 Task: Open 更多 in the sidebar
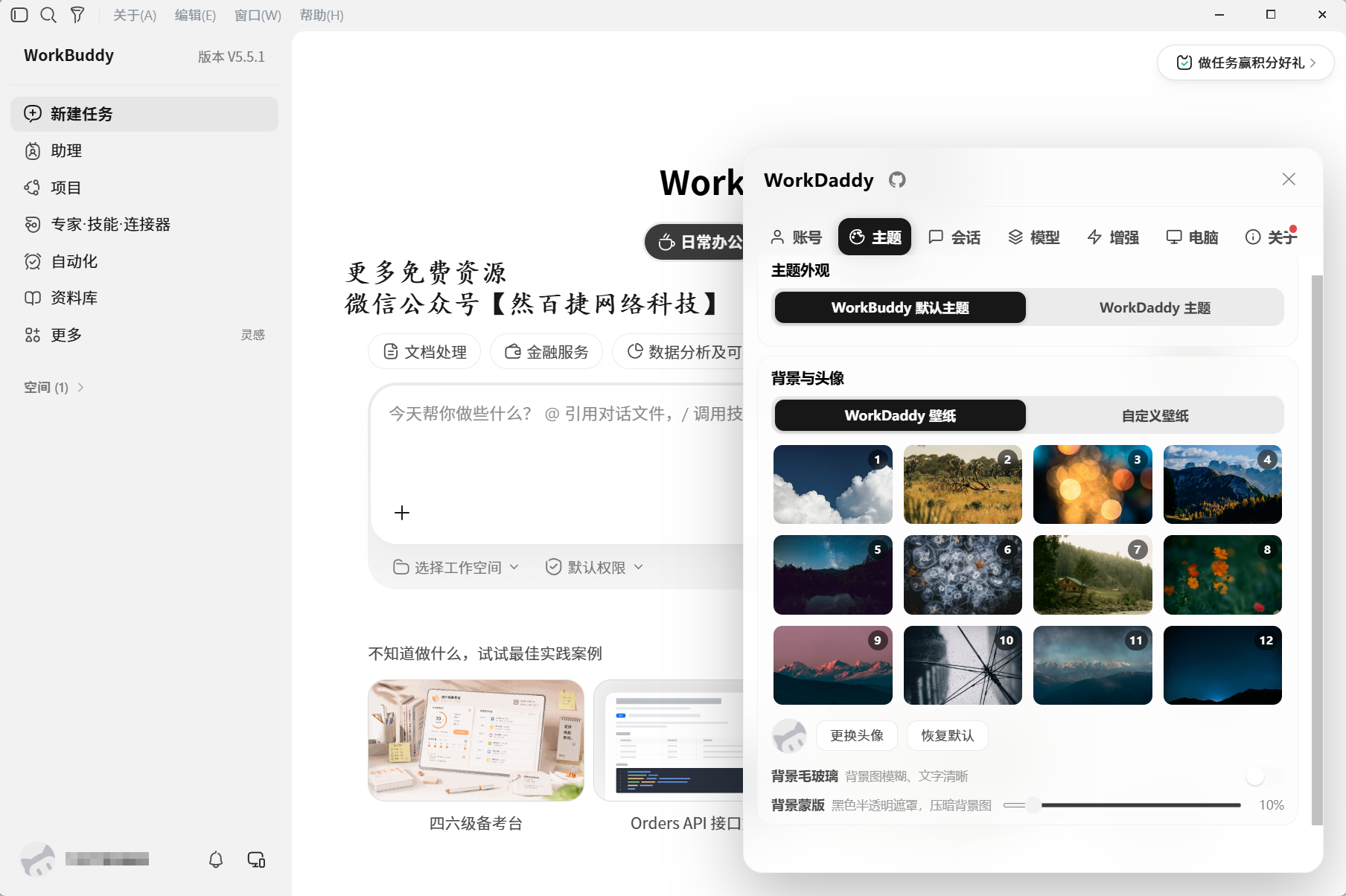coord(144,335)
